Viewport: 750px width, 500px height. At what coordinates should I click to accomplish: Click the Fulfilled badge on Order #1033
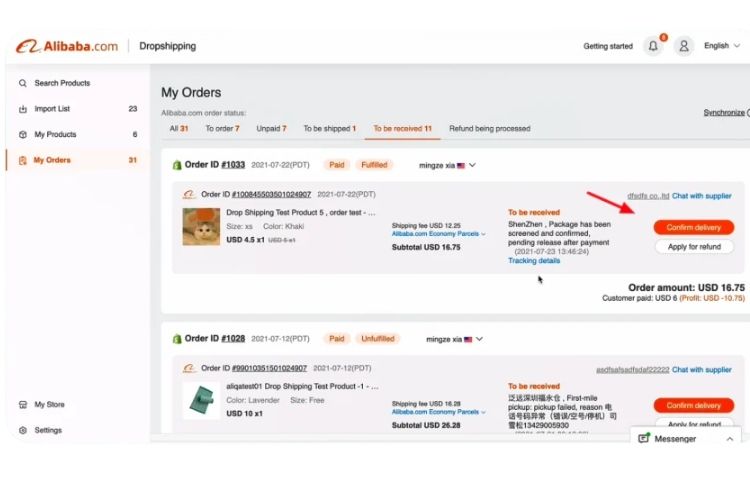(x=374, y=165)
